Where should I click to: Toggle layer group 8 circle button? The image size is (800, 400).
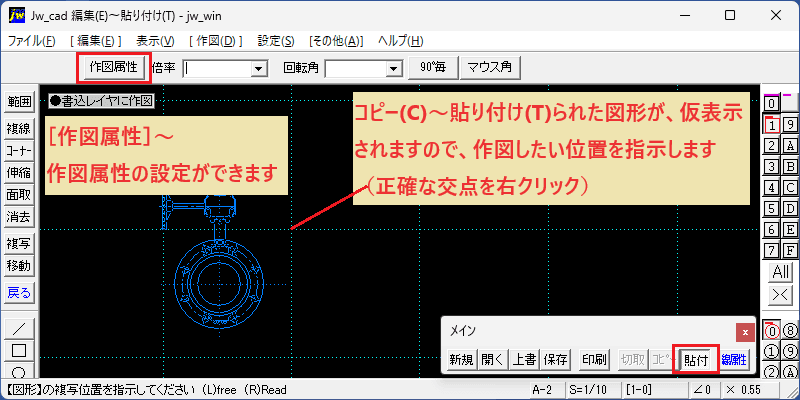(x=790, y=332)
